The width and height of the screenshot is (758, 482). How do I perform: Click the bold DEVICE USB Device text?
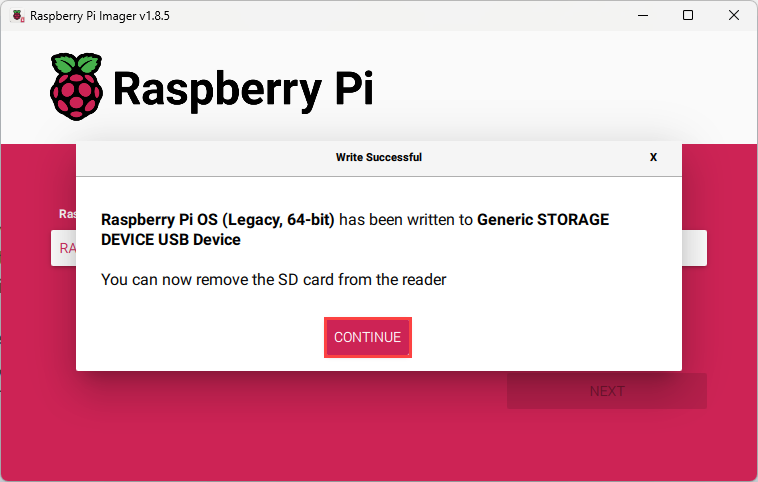171,240
